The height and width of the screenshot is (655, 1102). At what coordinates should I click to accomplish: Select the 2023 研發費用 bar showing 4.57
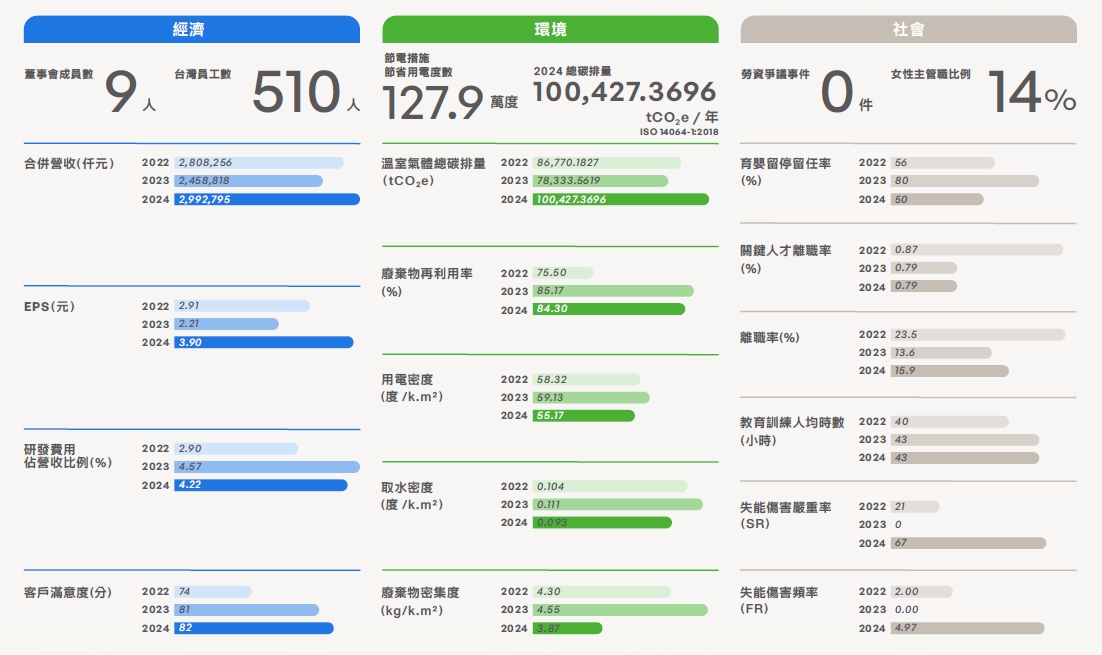click(266, 467)
